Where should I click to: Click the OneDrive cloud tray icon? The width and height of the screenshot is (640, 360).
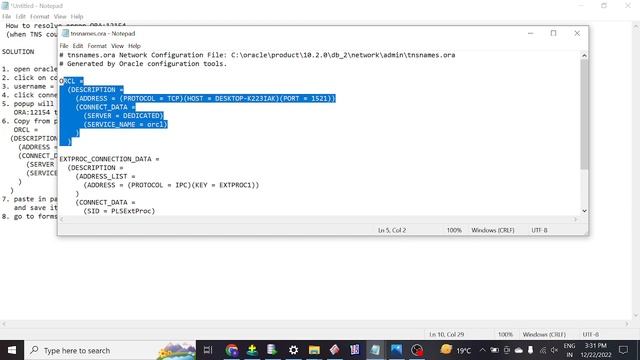(519, 350)
